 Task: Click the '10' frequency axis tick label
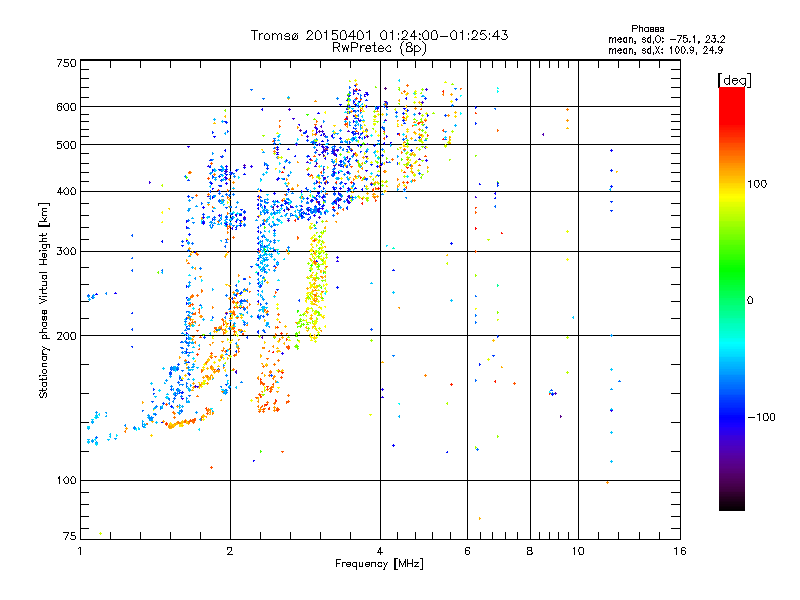point(578,551)
